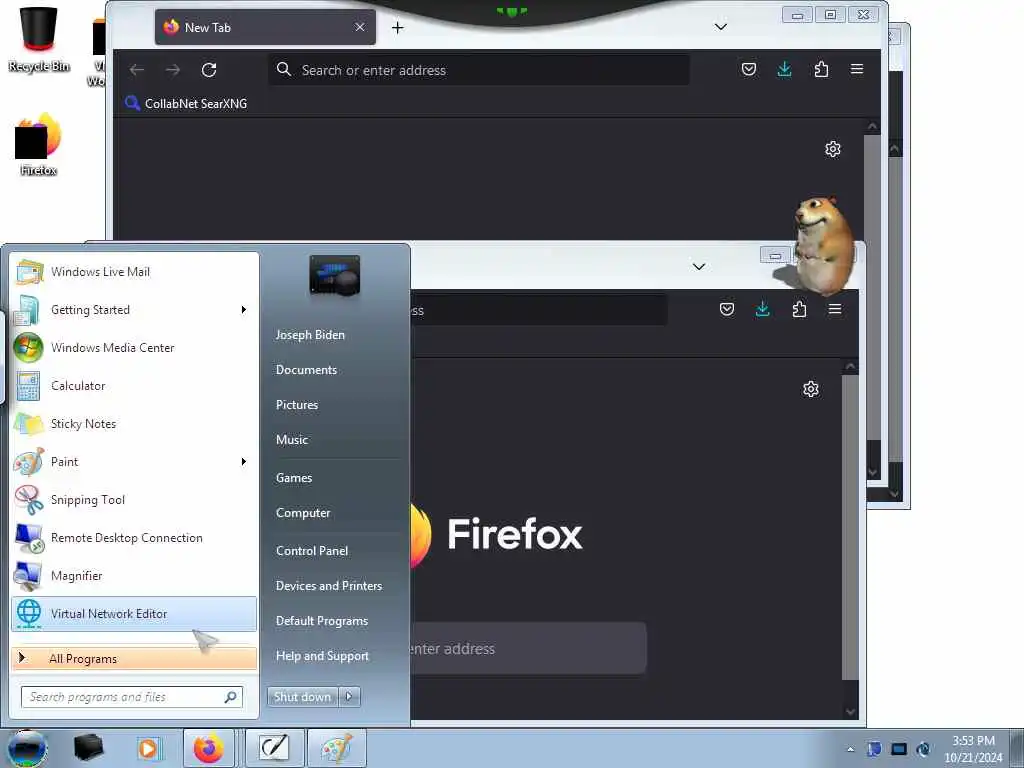Go forward in top Firefox window

pos(173,69)
